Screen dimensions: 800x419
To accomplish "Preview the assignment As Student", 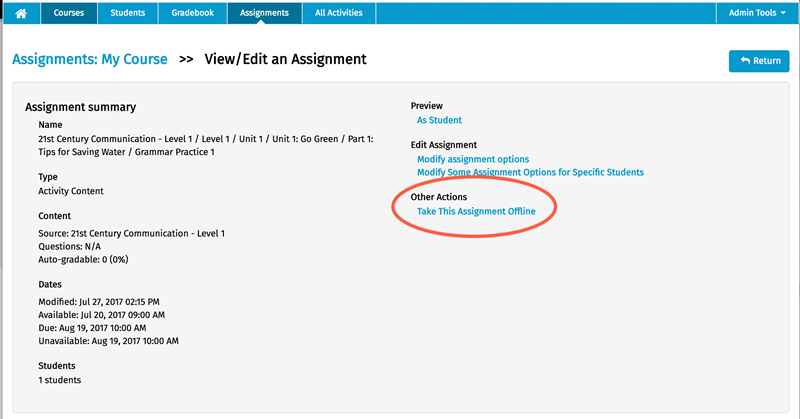I will [439, 120].
